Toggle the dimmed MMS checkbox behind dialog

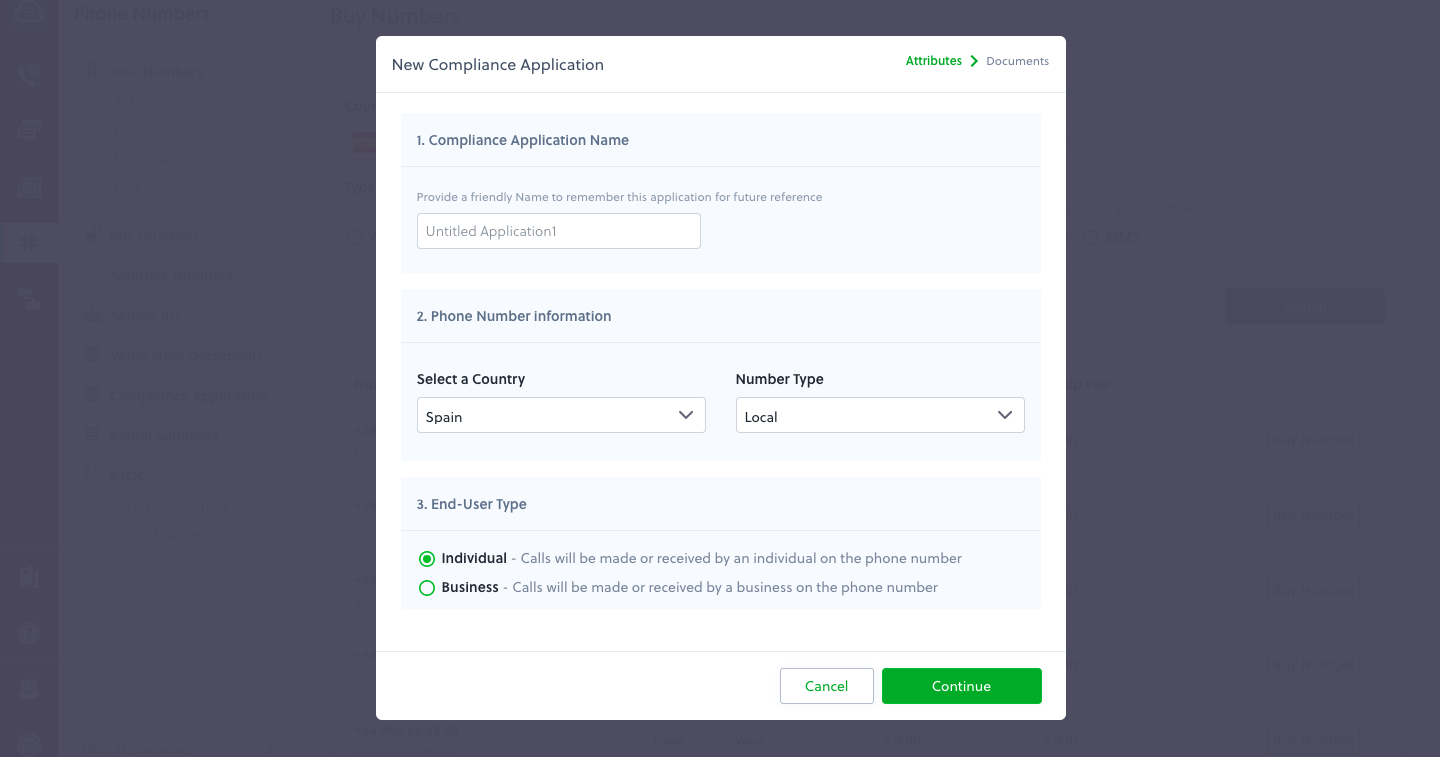coord(1092,238)
